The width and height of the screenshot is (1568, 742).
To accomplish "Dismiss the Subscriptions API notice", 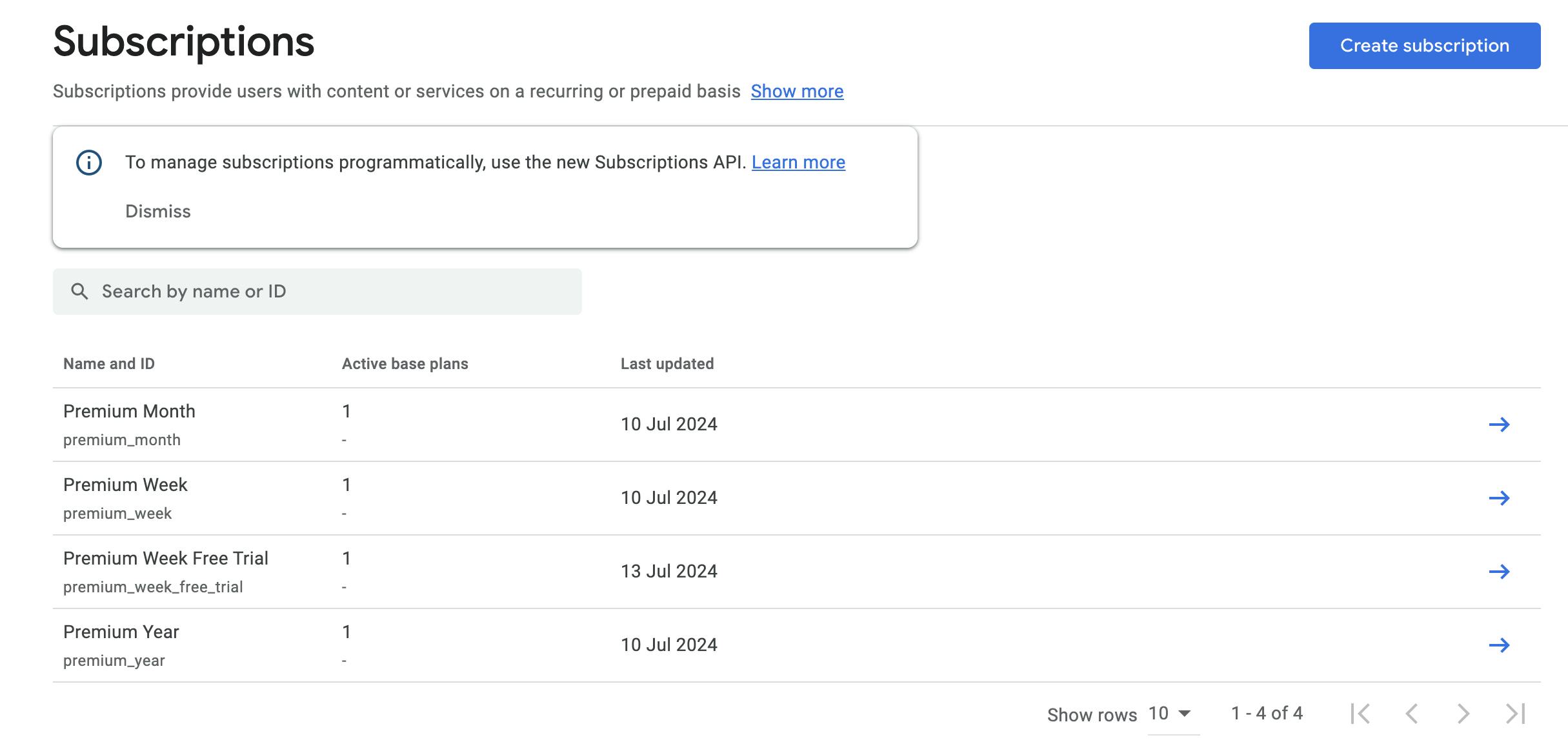I will 158,212.
